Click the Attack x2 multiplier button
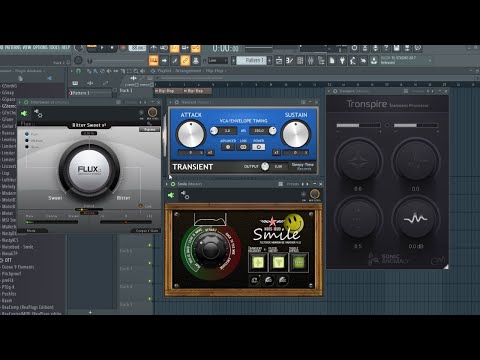The height and width of the screenshot is (360, 480). (210, 153)
